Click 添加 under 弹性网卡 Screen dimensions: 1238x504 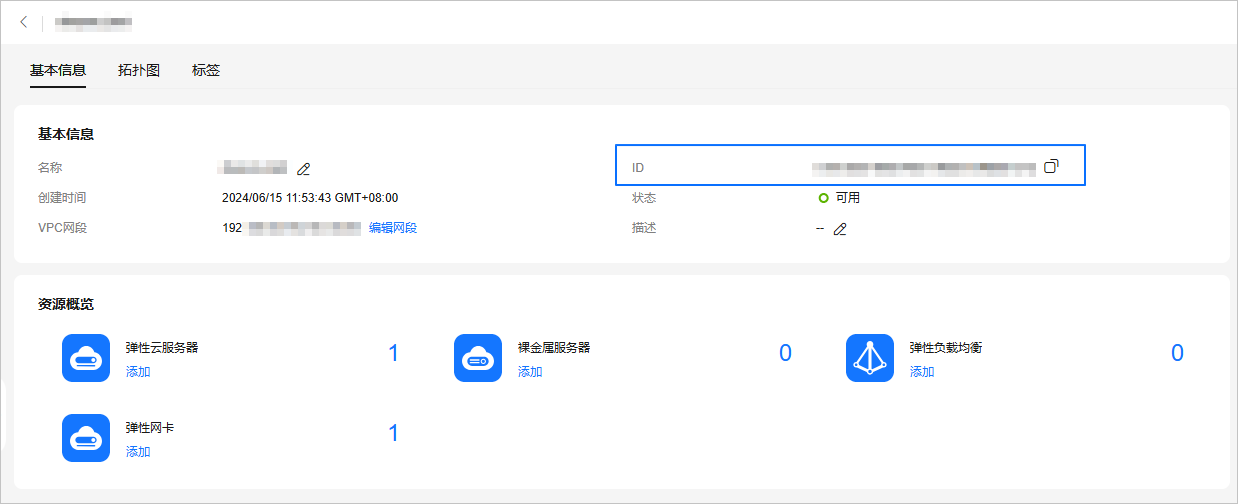[x=138, y=452]
